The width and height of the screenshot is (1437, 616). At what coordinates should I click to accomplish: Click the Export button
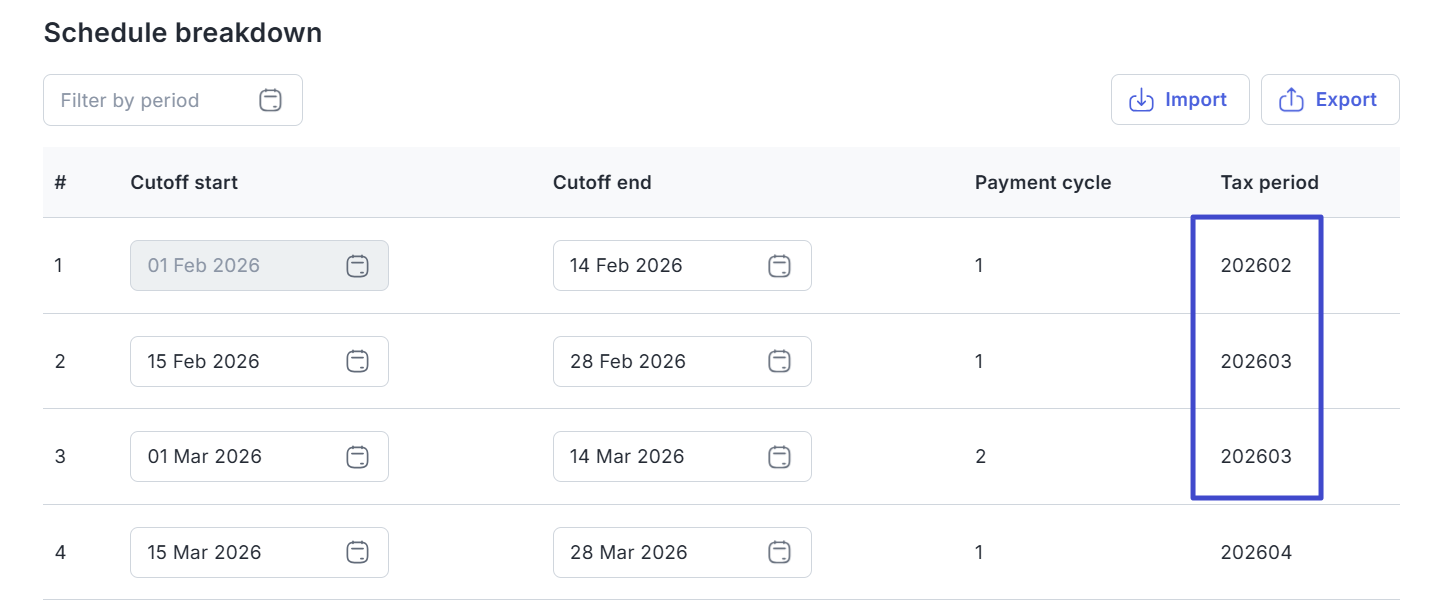1330,100
